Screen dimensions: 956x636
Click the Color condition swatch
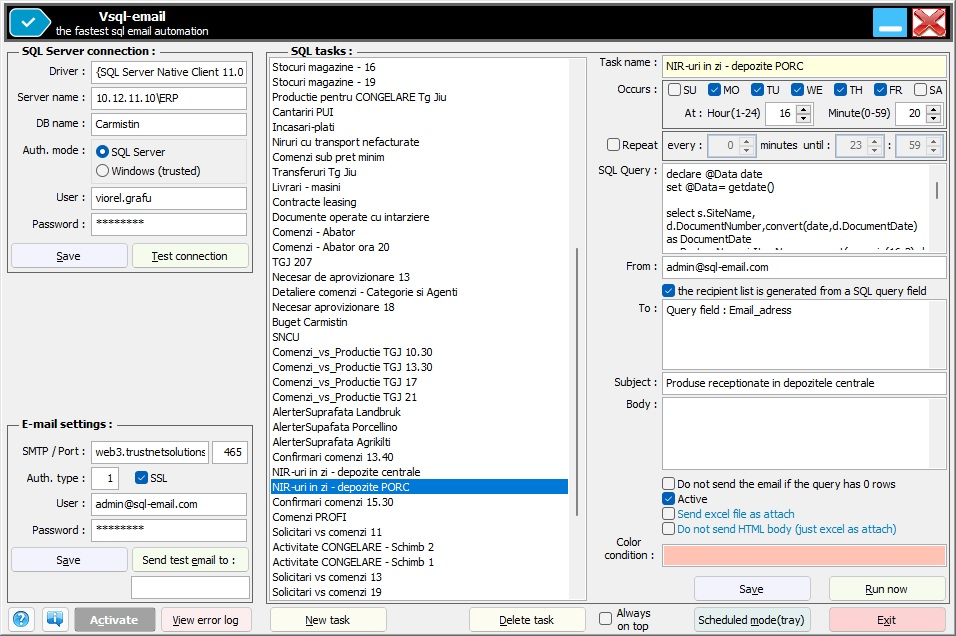804,555
